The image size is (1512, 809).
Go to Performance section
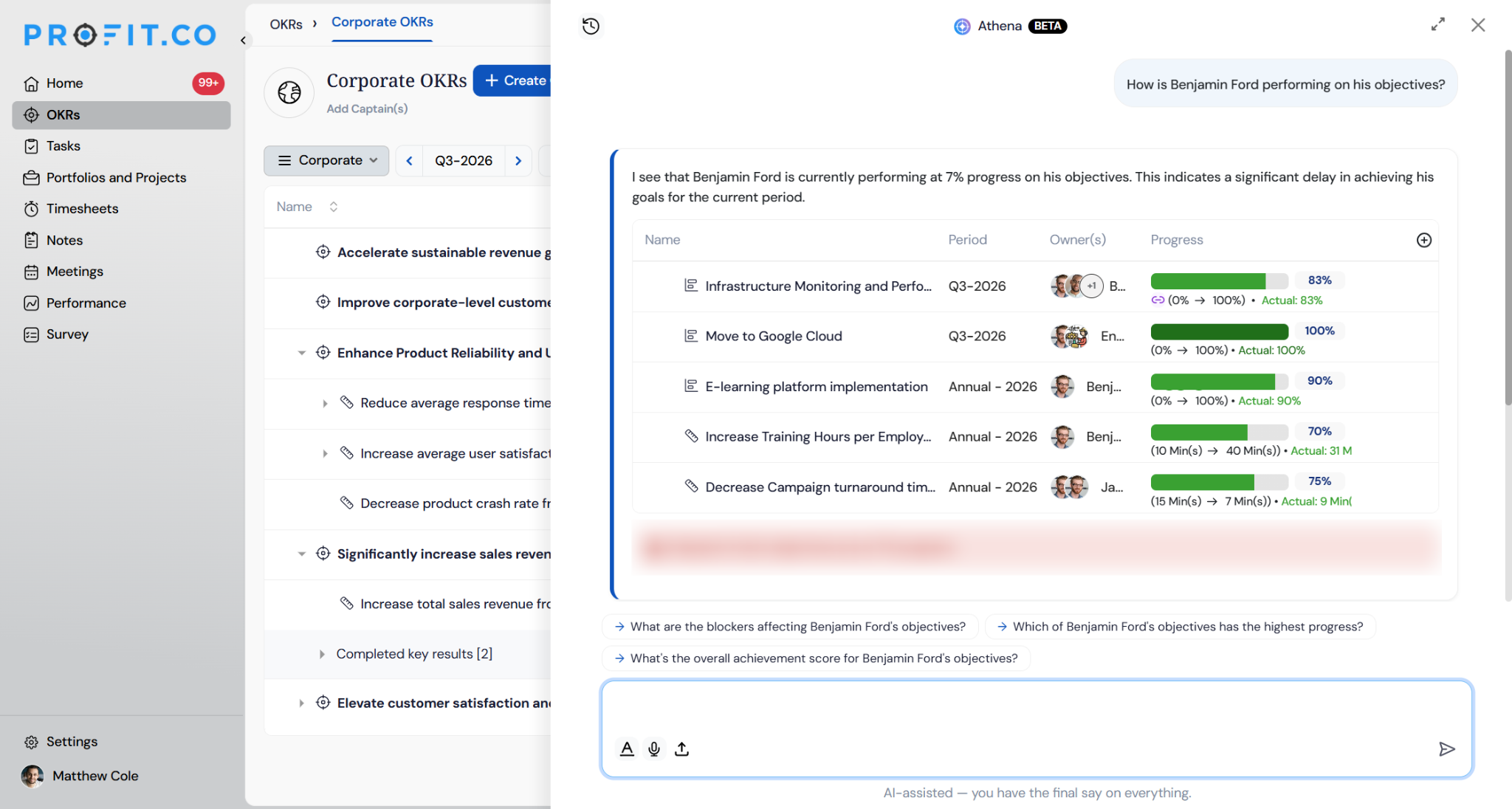click(x=86, y=303)
